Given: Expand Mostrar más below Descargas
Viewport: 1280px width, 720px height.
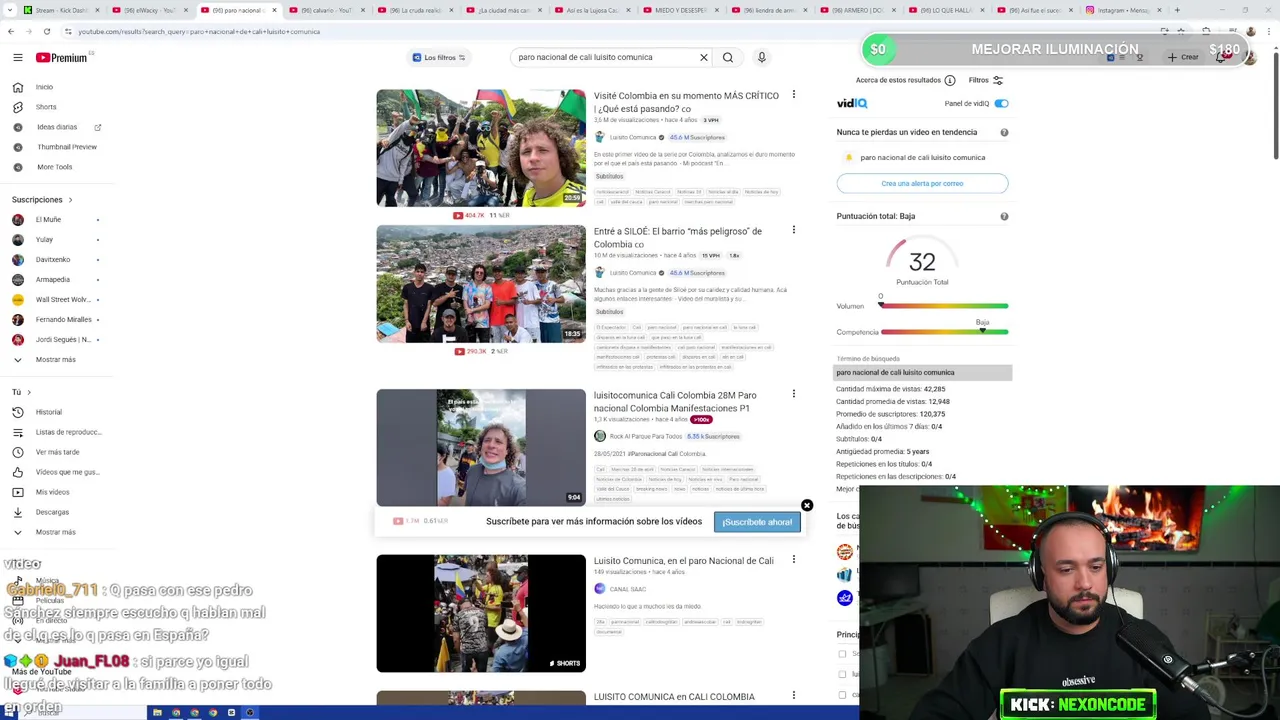Looking at the screenshot, I should pyautogui.click(x=55, y=532).
